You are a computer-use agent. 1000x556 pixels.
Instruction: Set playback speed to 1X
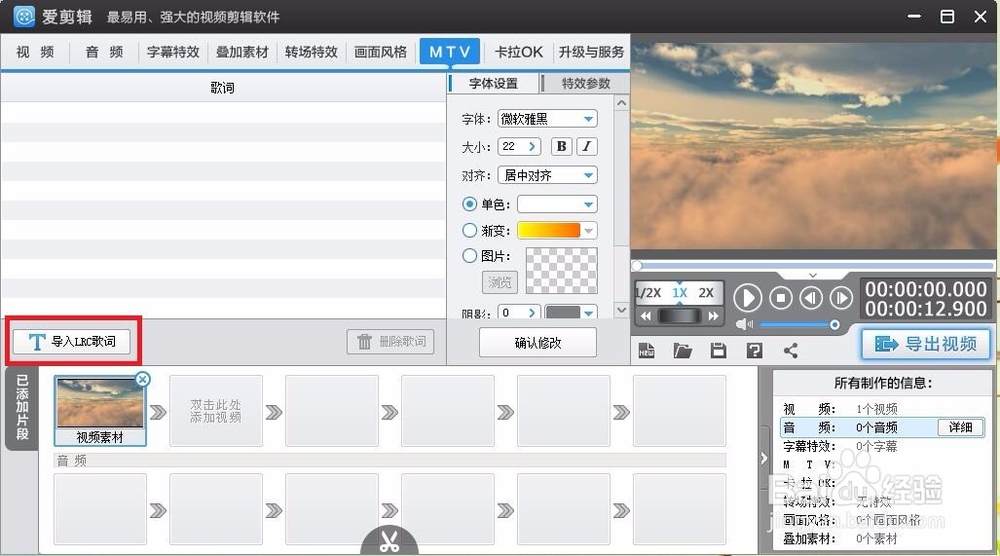coord(680,293)
